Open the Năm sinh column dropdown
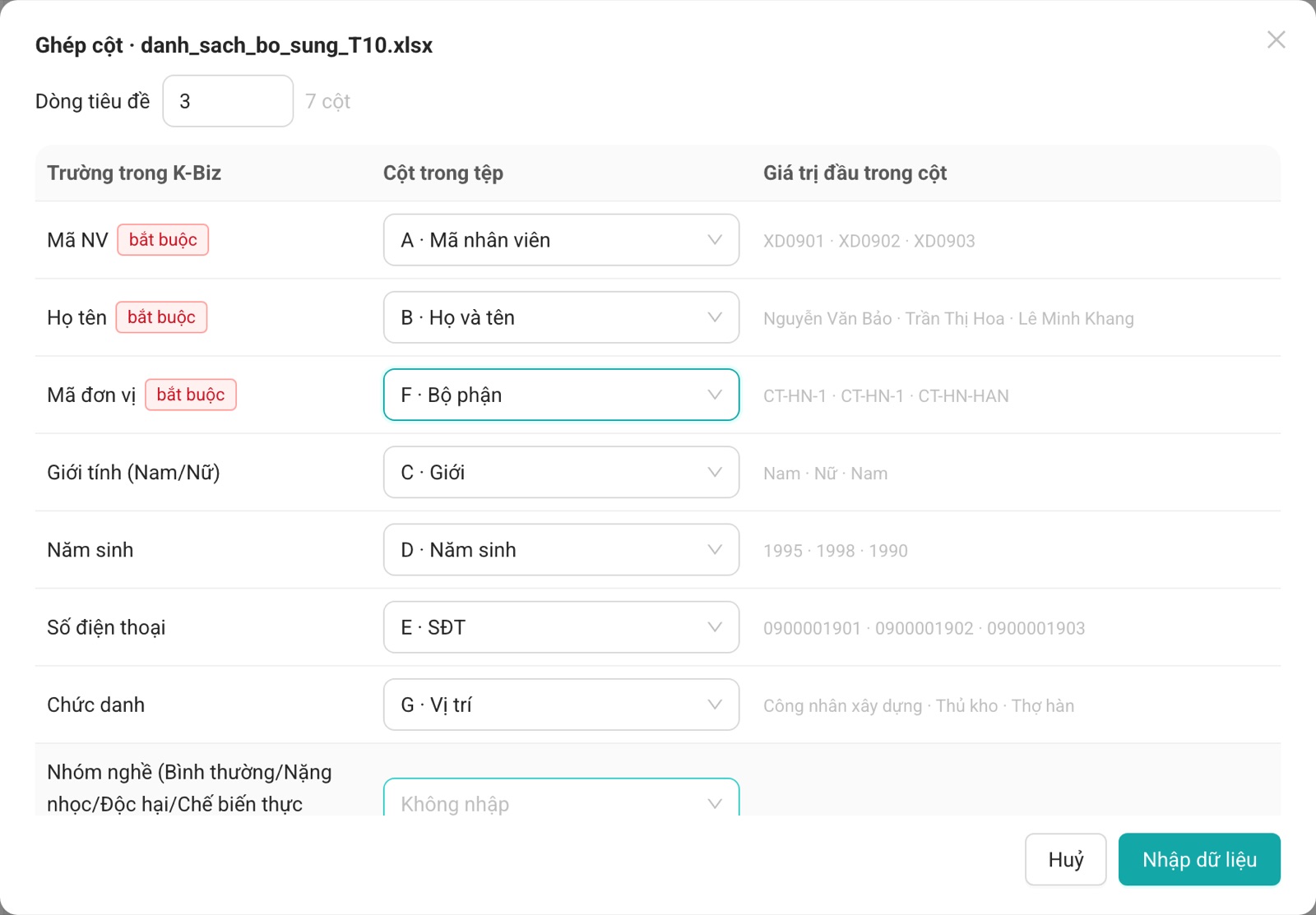 pos(561,549)
